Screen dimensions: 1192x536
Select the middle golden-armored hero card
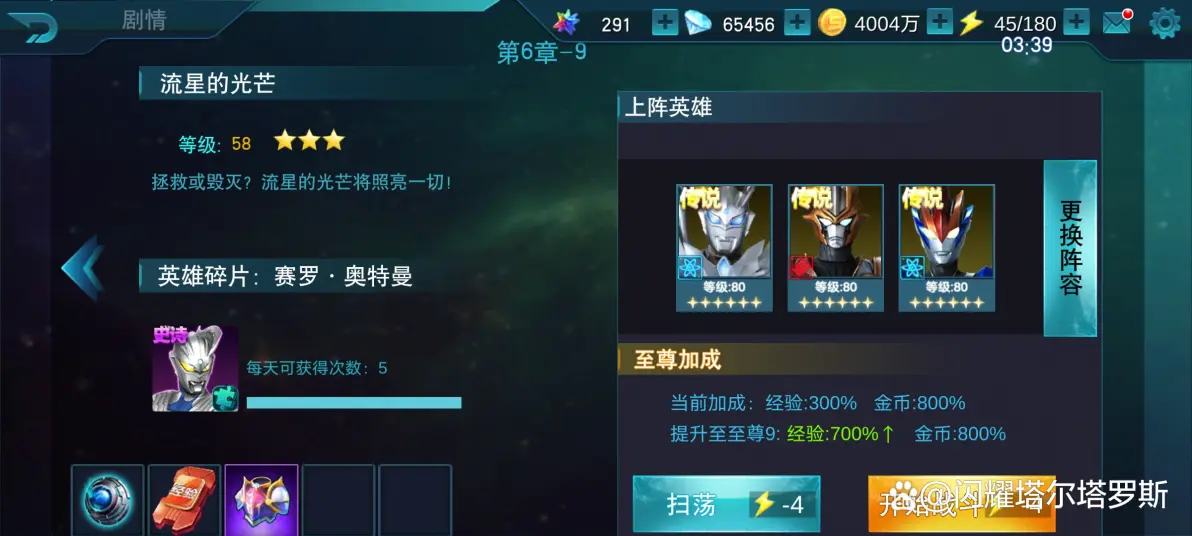(x=835, y=248)
